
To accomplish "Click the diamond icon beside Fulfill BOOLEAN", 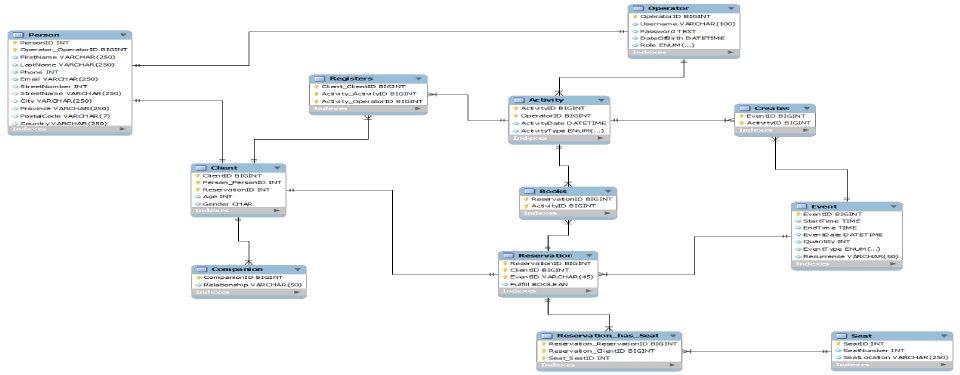I will (505, 284).
